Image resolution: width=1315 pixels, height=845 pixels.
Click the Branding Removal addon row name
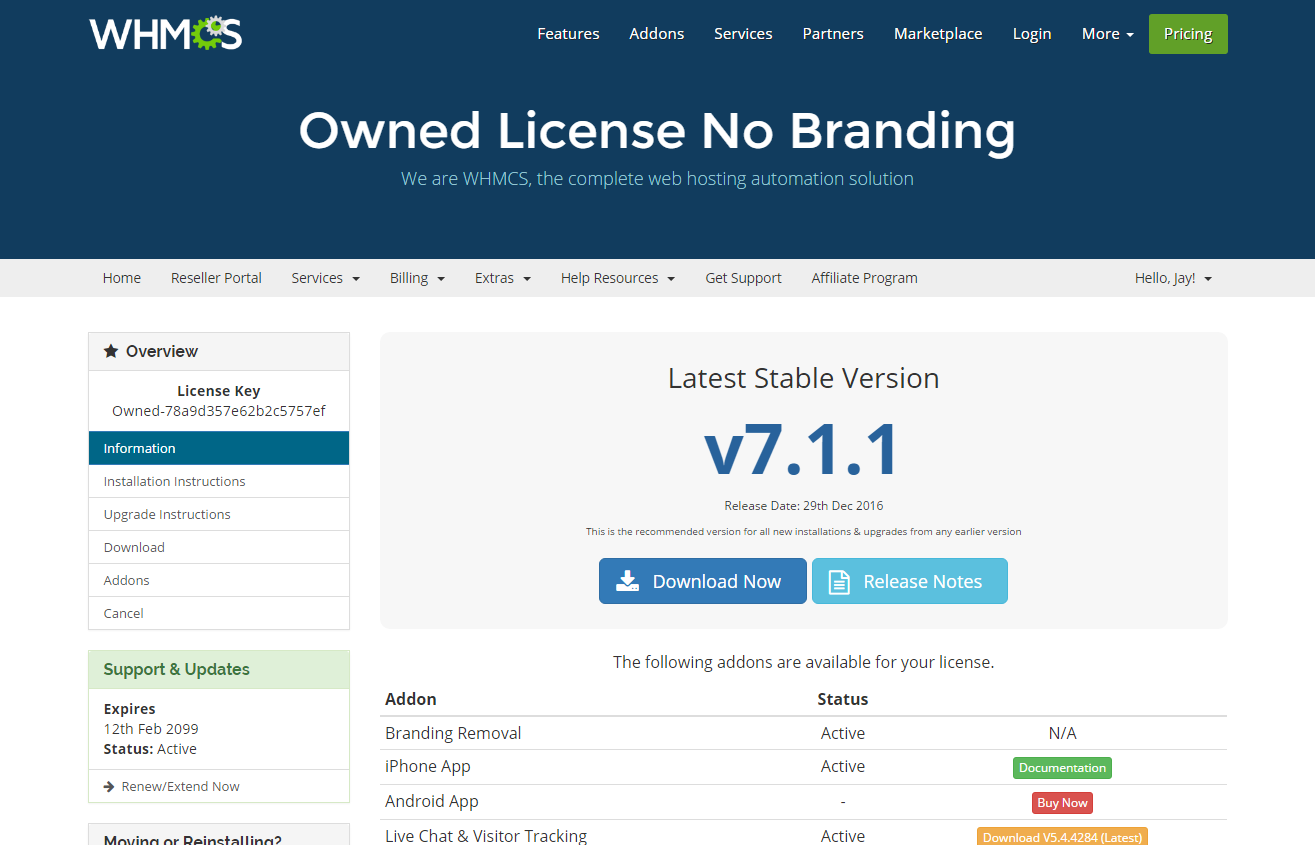tap(453, 733)
